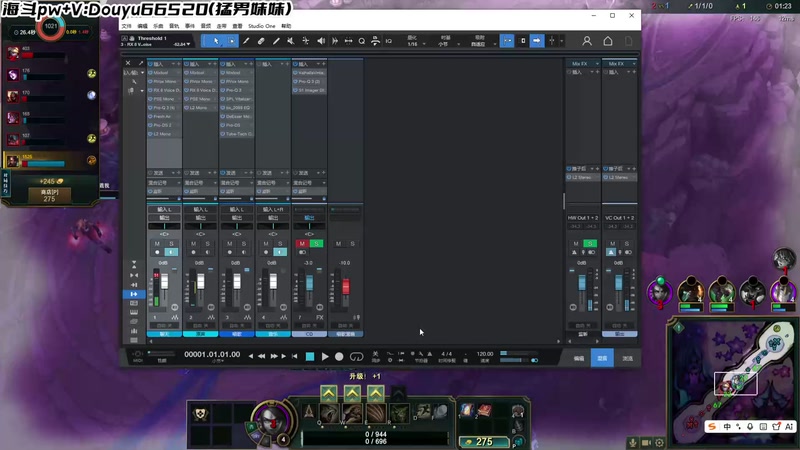The height and width of the screenshot is (450, 800).
Task: Switch to the Mix tab at bottom right
Action: pyautogui.click(x=602, y=357)
